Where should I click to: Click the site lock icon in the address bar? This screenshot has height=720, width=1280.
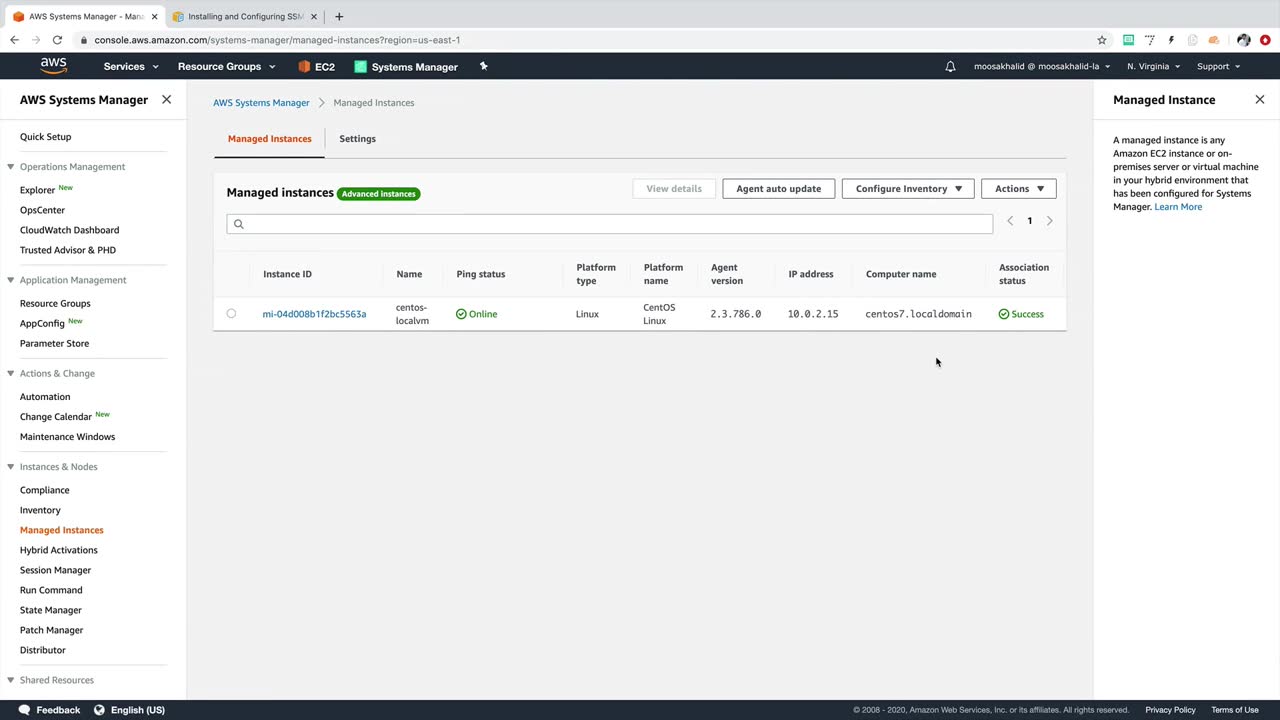tap(85, 40)
